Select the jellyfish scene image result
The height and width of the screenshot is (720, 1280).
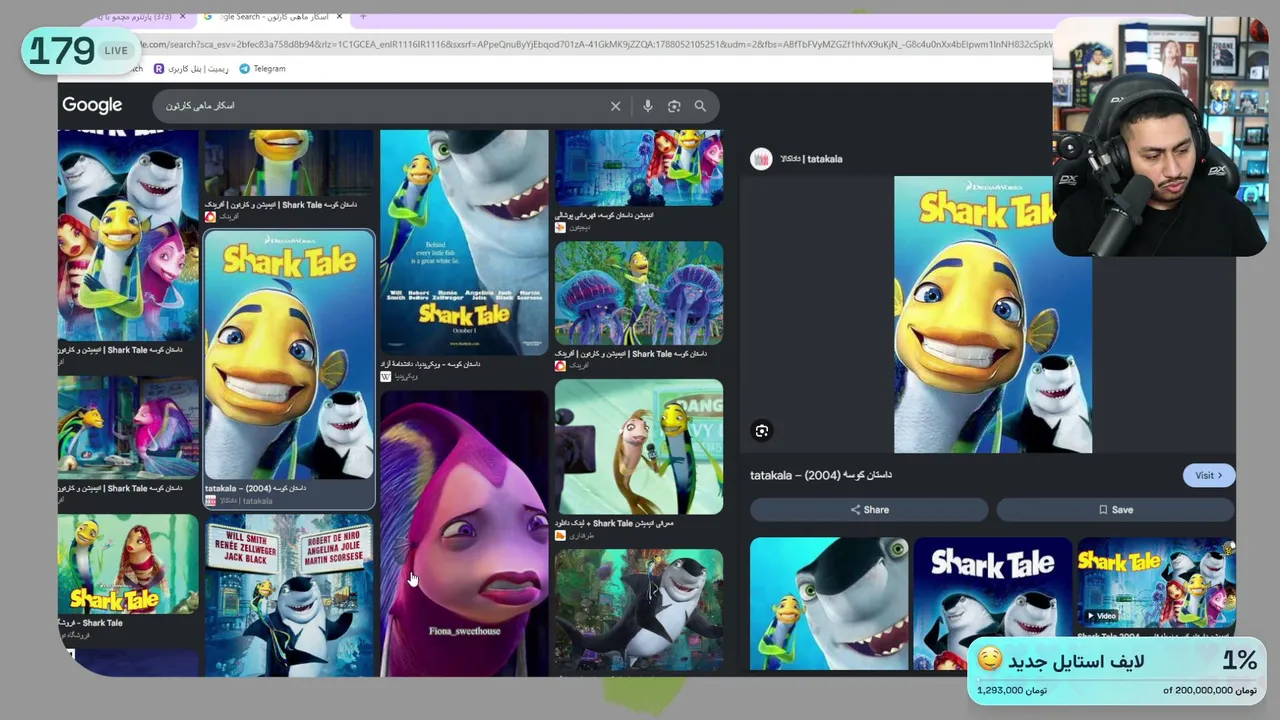tap(639, 293)
